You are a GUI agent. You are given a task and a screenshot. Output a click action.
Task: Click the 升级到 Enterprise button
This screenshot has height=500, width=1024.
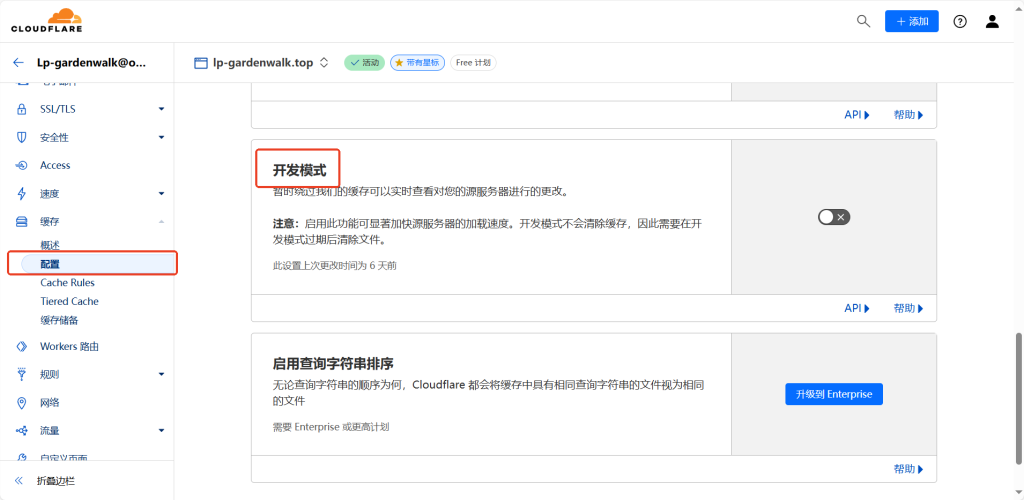click(834, 394)
